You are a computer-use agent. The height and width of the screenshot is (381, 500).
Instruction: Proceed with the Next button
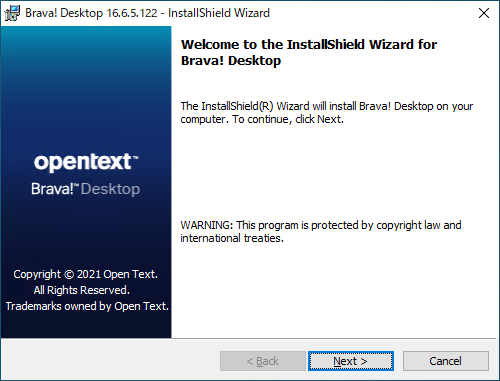tap(351, 361)
